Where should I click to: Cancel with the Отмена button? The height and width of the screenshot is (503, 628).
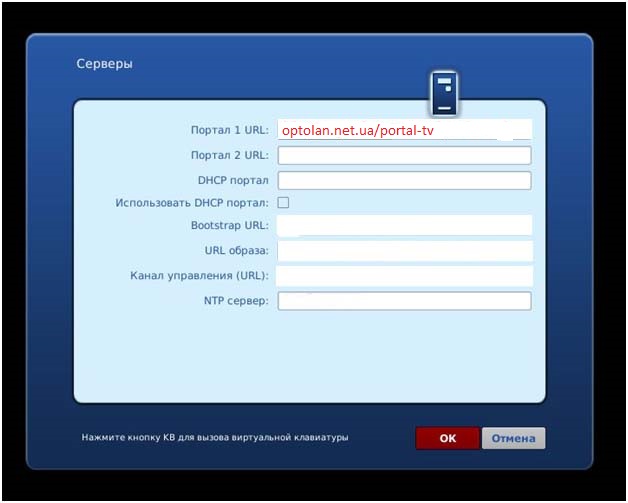tap(513, 438)
